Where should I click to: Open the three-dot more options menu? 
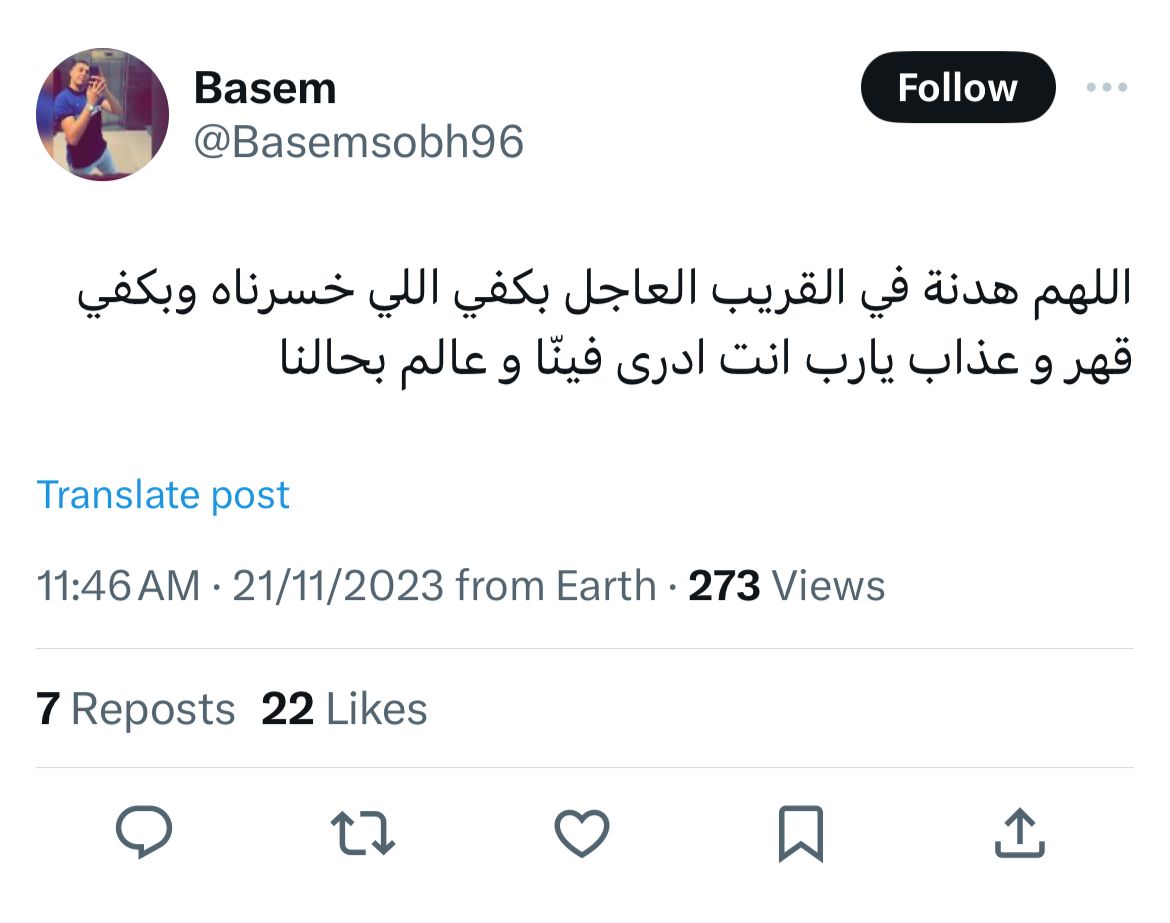(x=1107, y=88)
